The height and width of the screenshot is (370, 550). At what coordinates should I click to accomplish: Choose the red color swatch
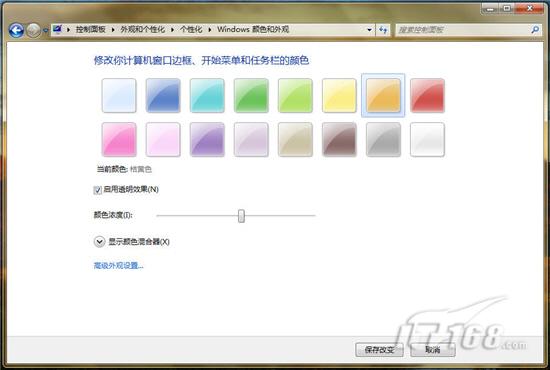pos(427,95)
